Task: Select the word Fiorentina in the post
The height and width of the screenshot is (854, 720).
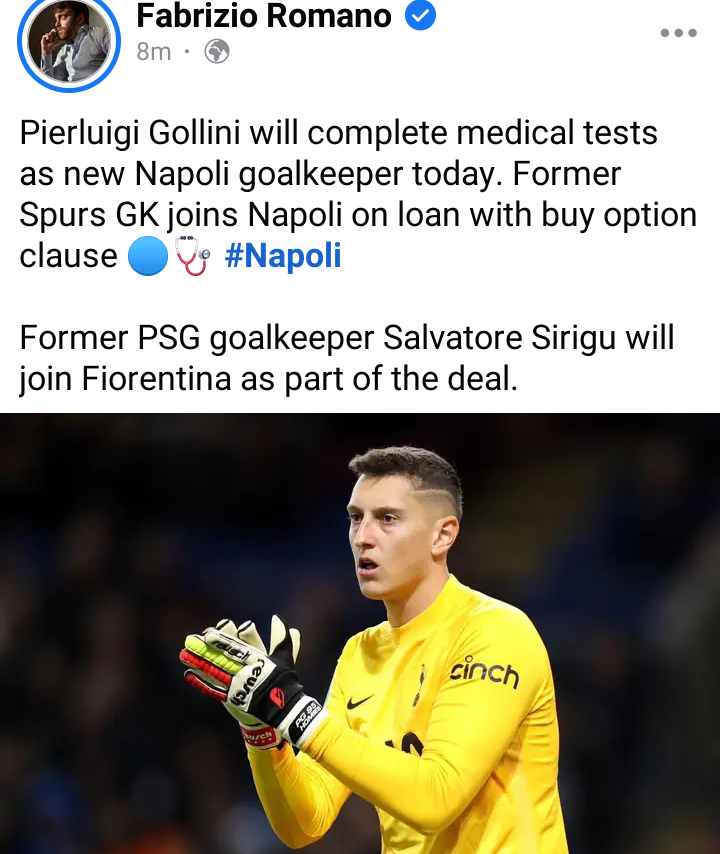Action: point(157,379)
